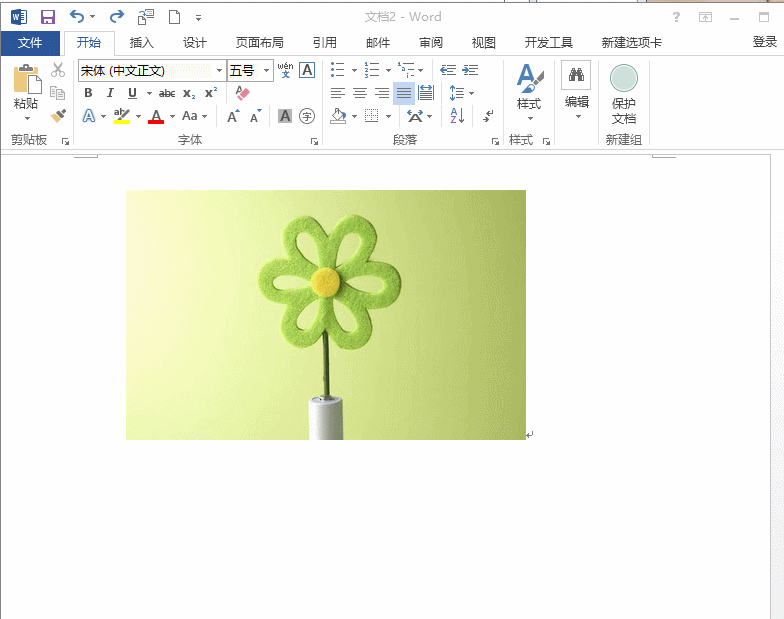Click the Save icon in quick access toolbar
This screenshot has width=784, height=619.
(x=47, y=17)
